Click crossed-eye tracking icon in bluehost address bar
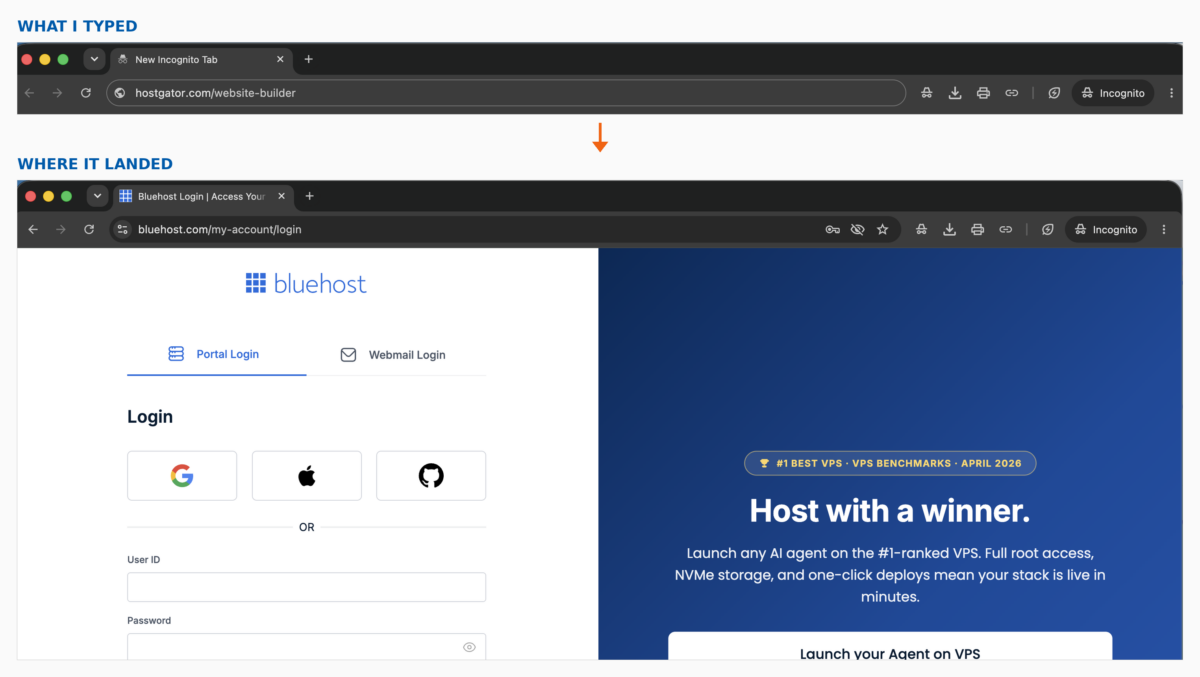 pyautogui.click(x=857, y=229)
